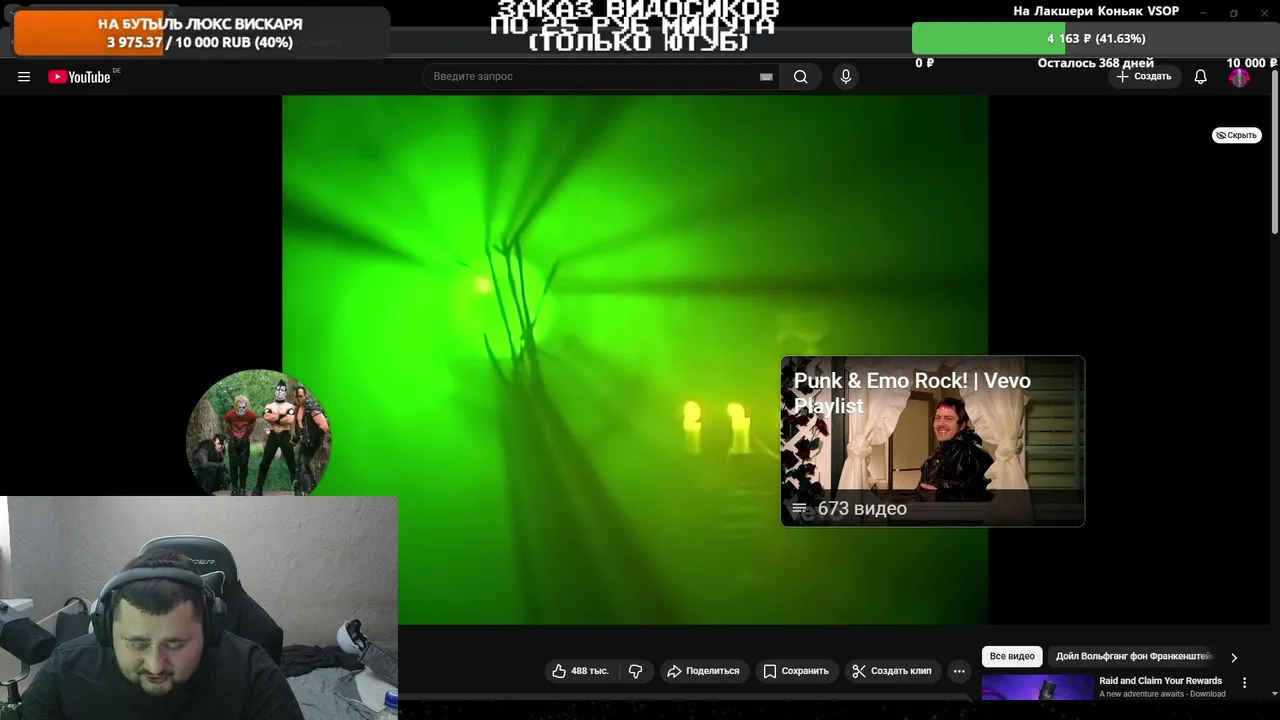Click the 673 видео playlist label
Image resolution: width=1280 pixels, height=720 pixels.
click(861, 509)
